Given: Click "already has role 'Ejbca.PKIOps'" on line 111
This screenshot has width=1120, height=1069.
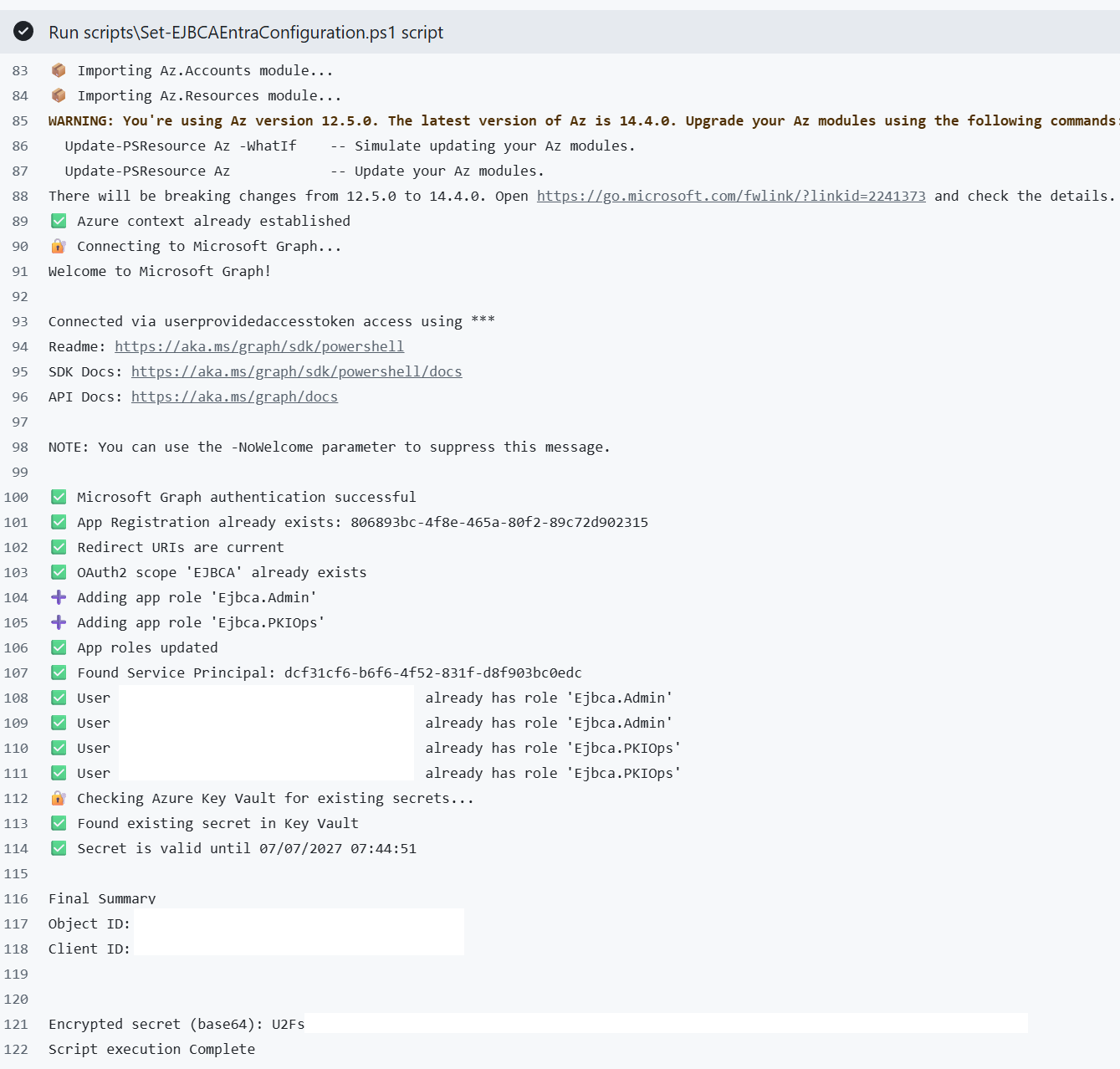Looking at the screenshot, I should pos(553,773).
